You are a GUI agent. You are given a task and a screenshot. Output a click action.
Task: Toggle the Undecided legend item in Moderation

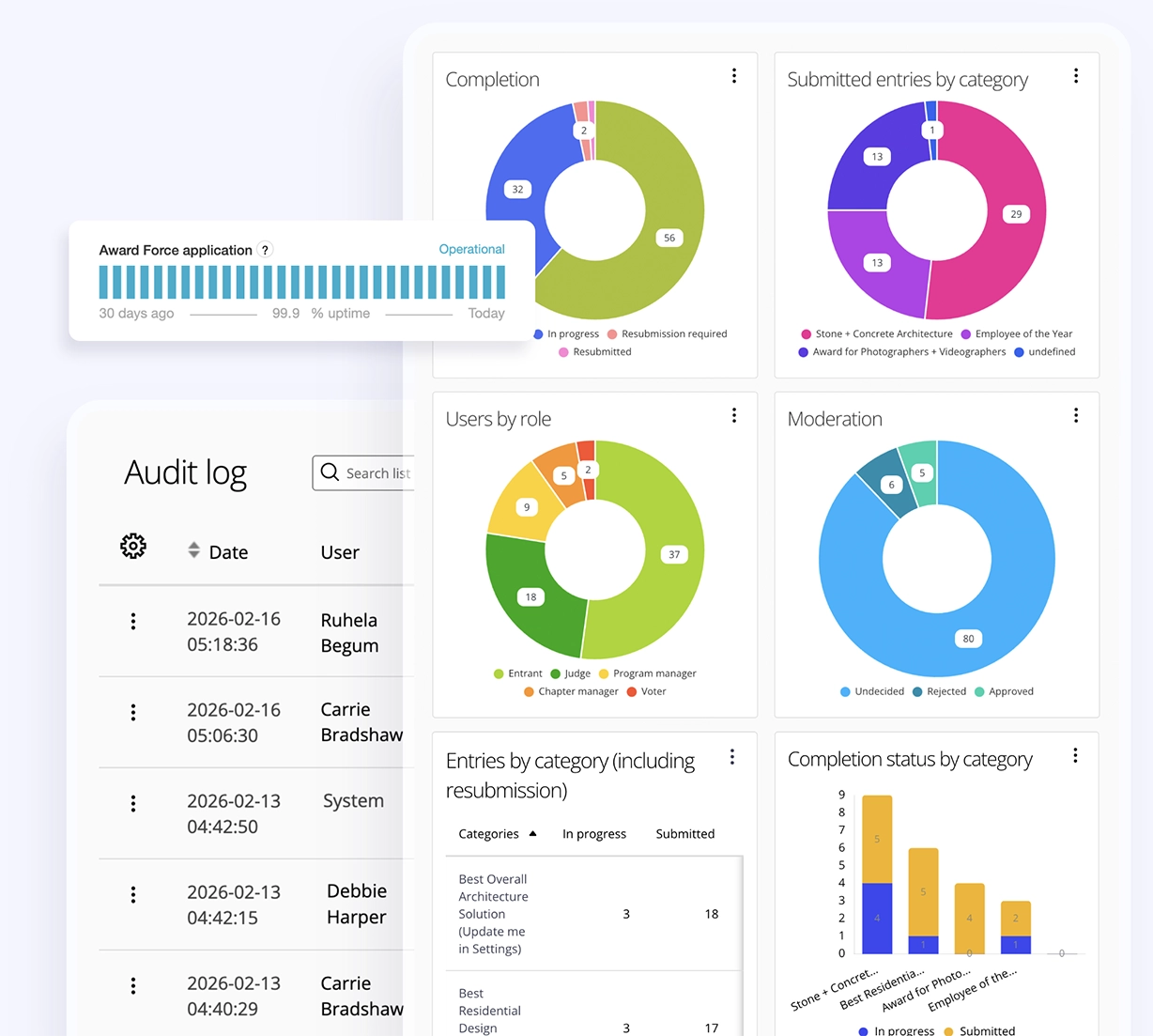coord(872,691)
